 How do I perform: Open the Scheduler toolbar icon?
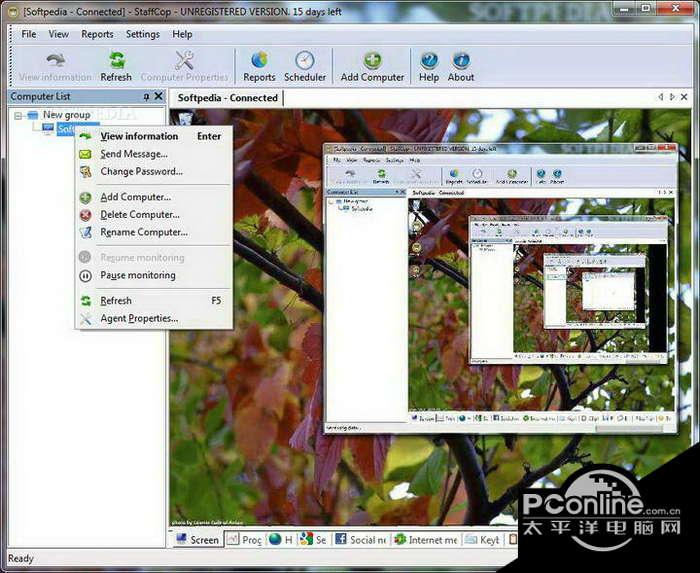[305, 67]
